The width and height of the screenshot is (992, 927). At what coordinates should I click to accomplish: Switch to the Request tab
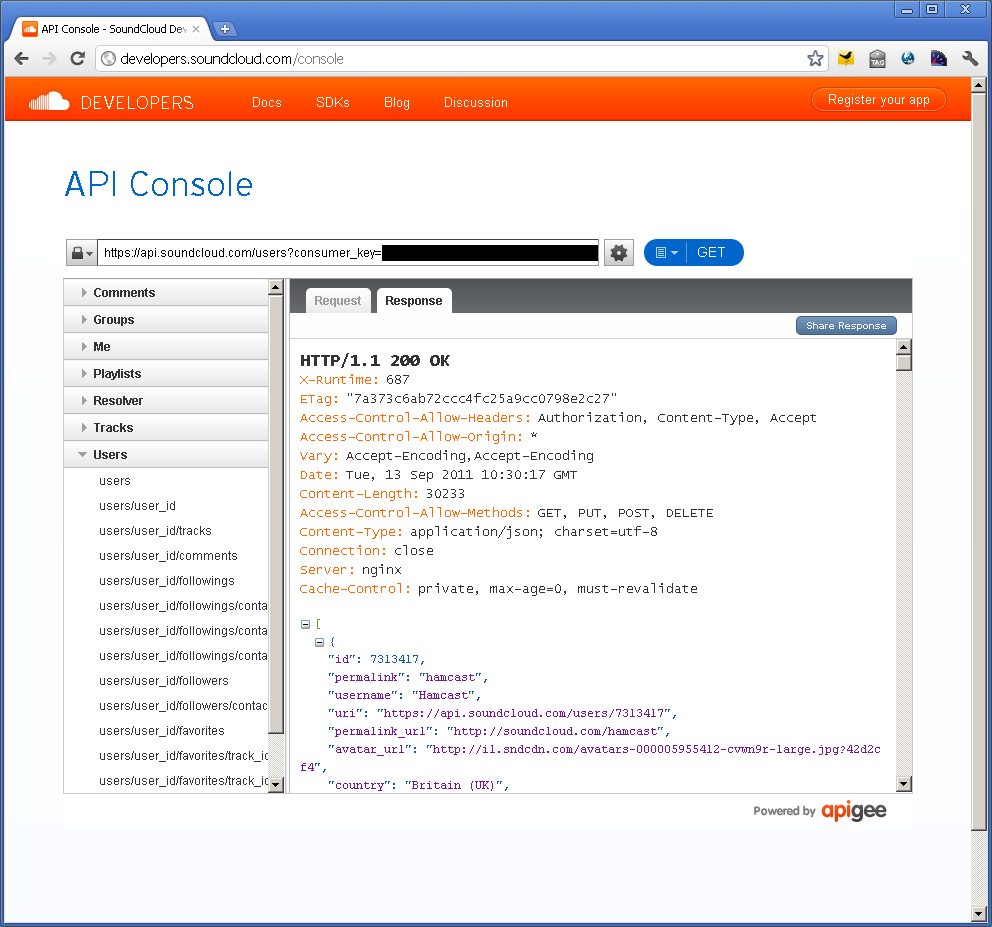pyautogui.click(x=337, y=301)
